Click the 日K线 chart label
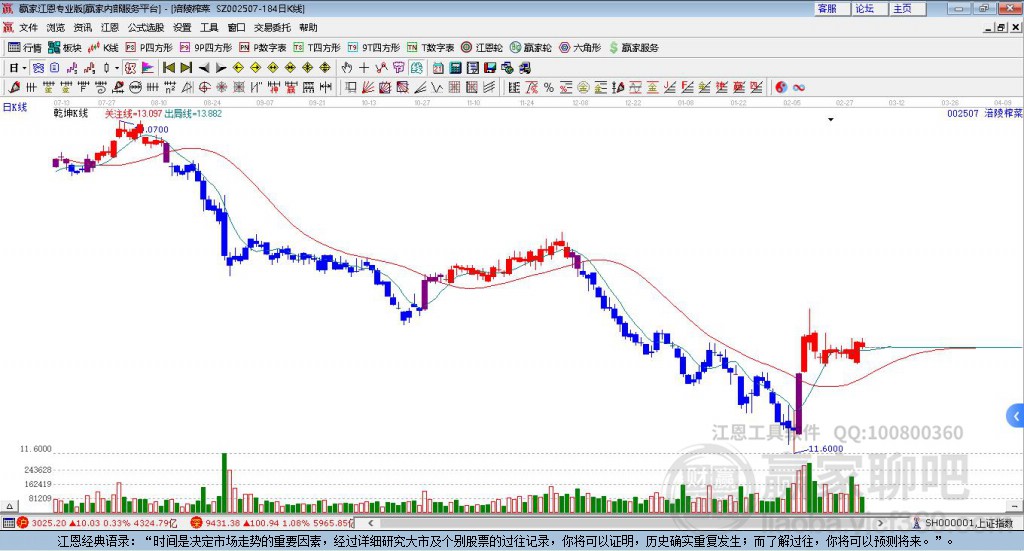Viewport: 1024px width, 551px height. tap(15, 108)
